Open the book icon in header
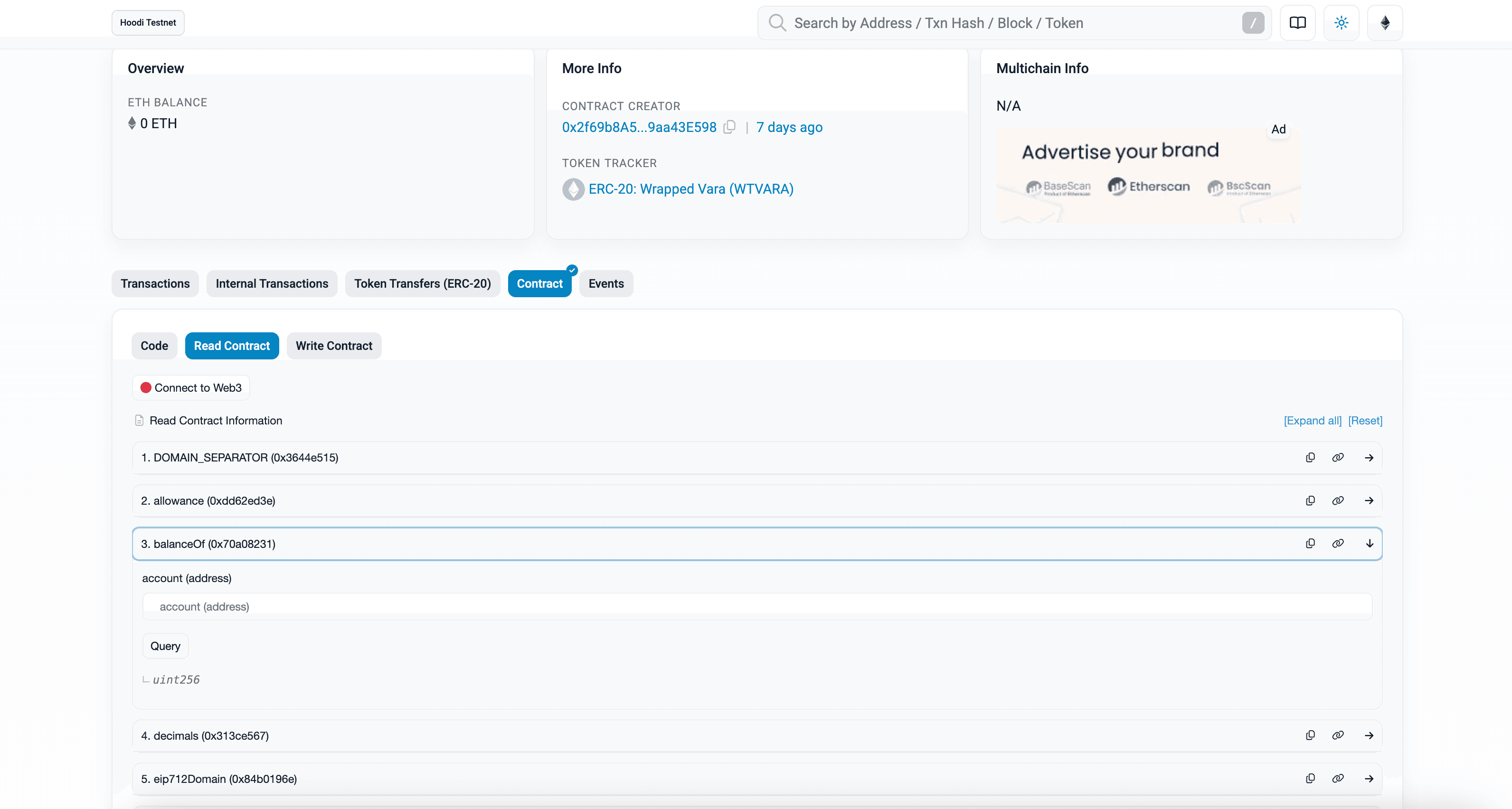The width and height of the screenshot is (1512, 809). [1297, 23]
